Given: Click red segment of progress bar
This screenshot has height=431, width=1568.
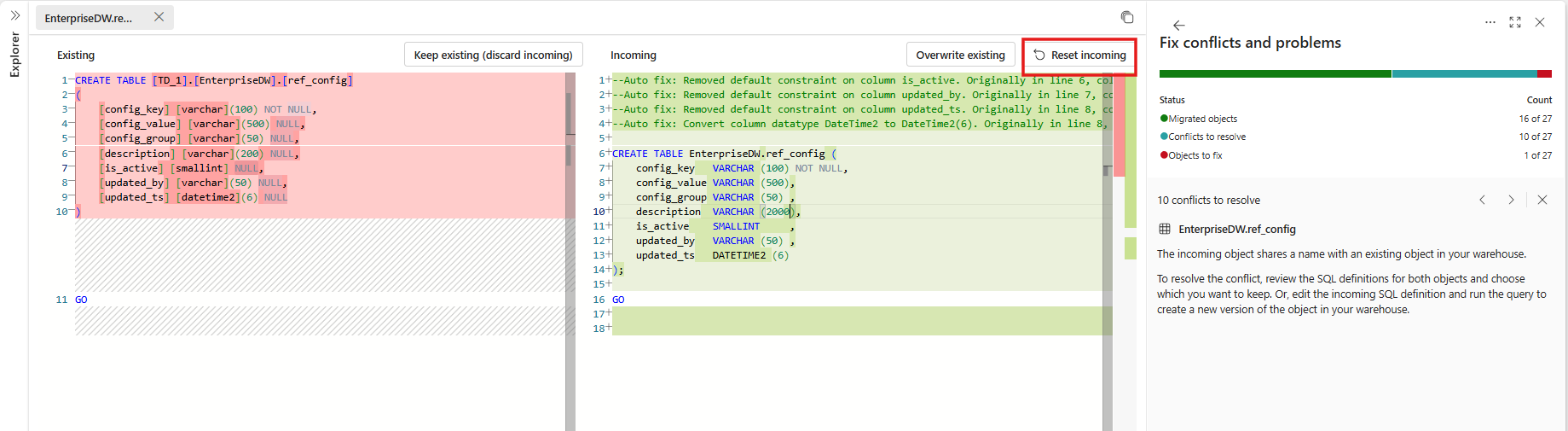Looking at the screenshot, I should (x=1544, y=74).
